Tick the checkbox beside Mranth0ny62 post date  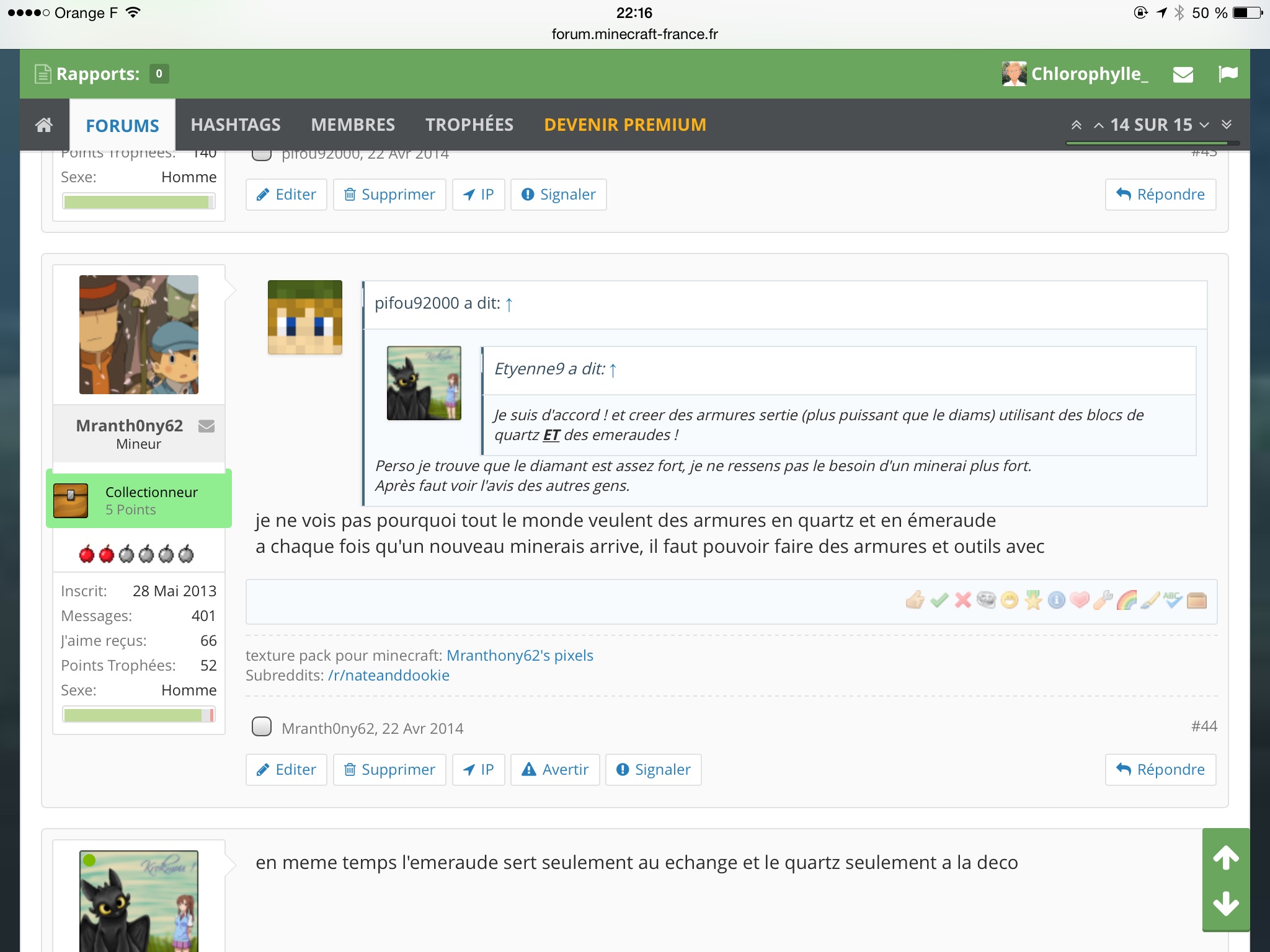pyautogui.click(x=262, y=726)
